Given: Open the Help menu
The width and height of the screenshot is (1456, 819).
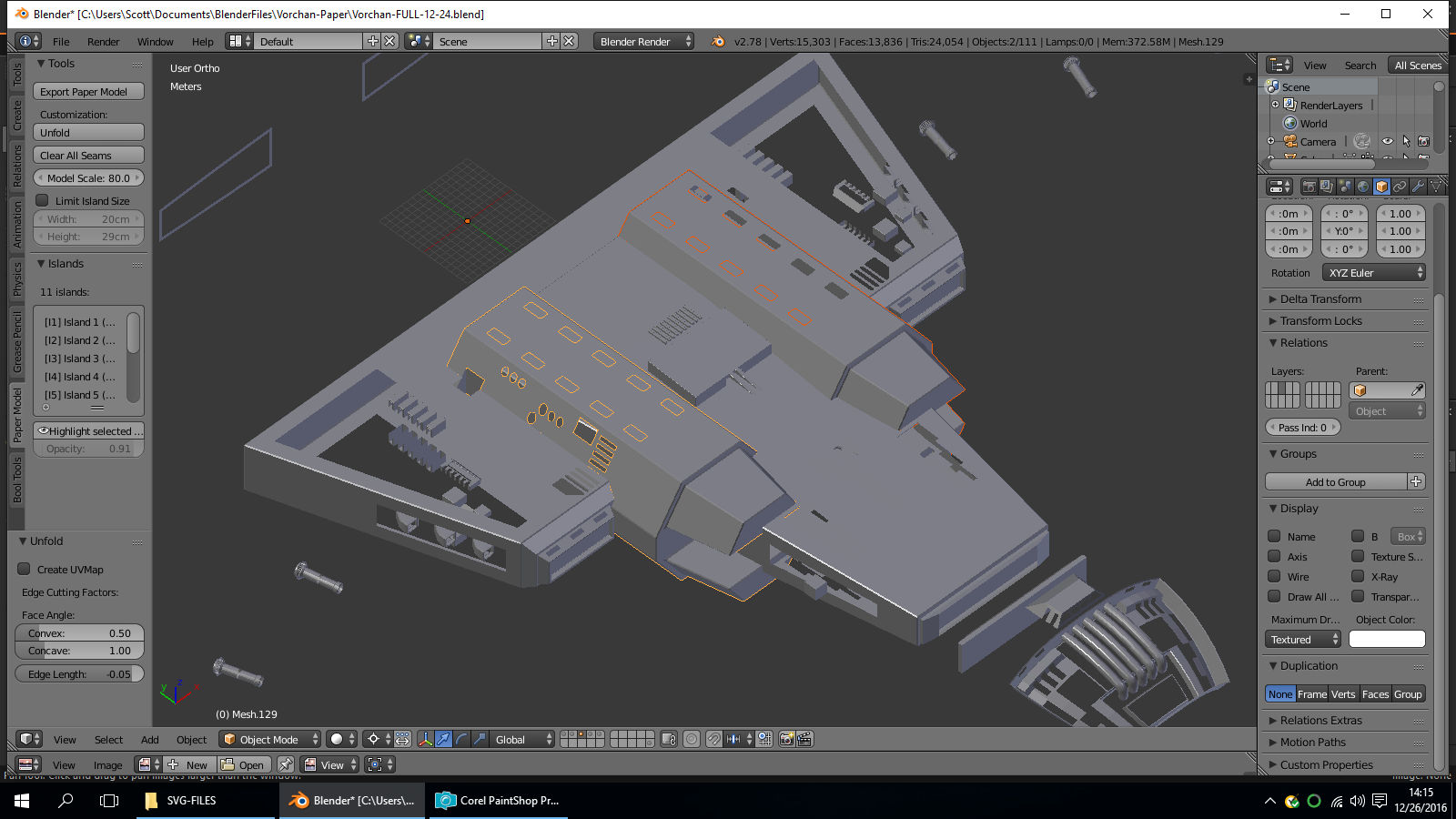Looking at the screenshot, I should tap(203, 41).
